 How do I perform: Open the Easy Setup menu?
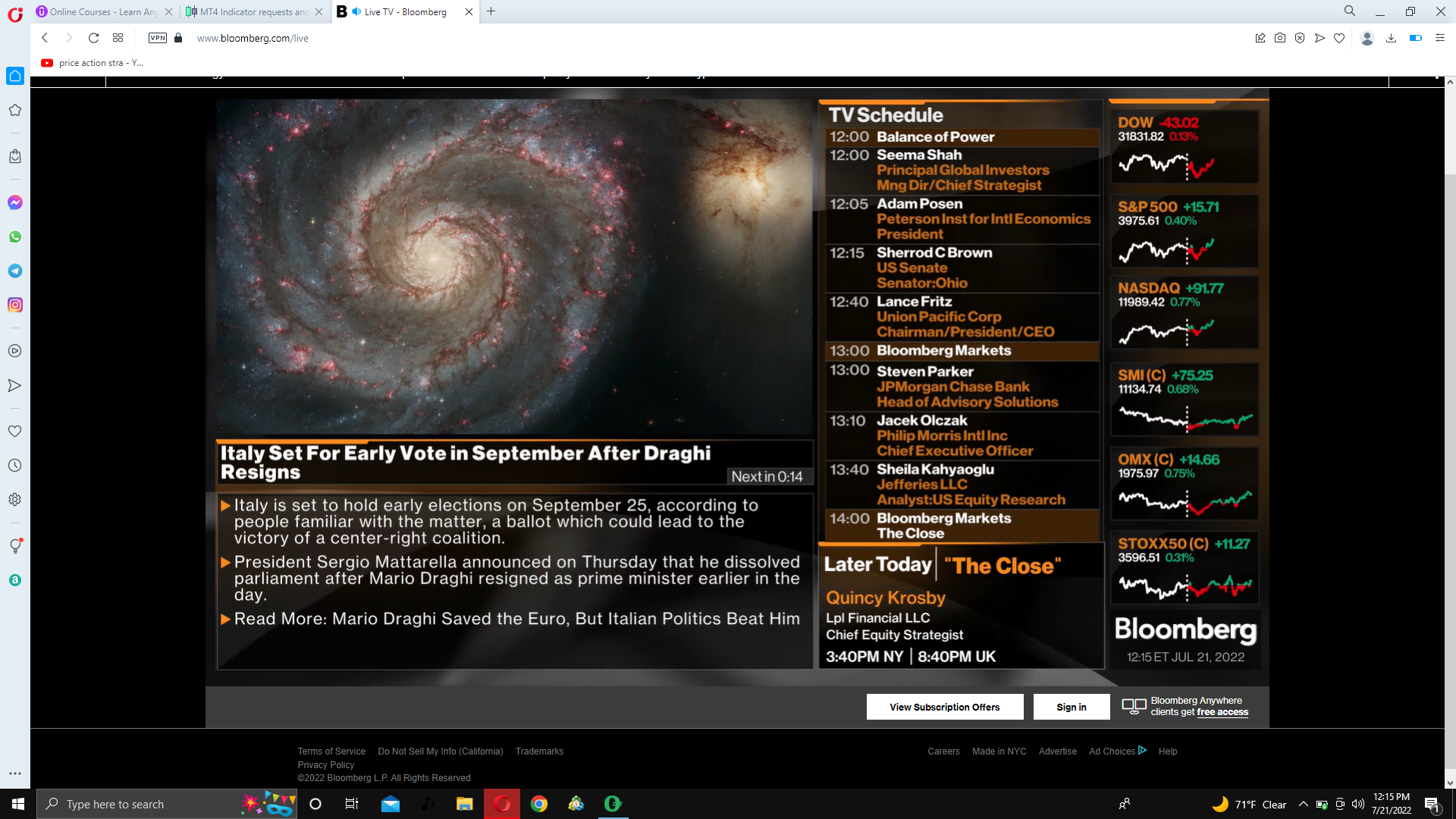(1440, 38)
